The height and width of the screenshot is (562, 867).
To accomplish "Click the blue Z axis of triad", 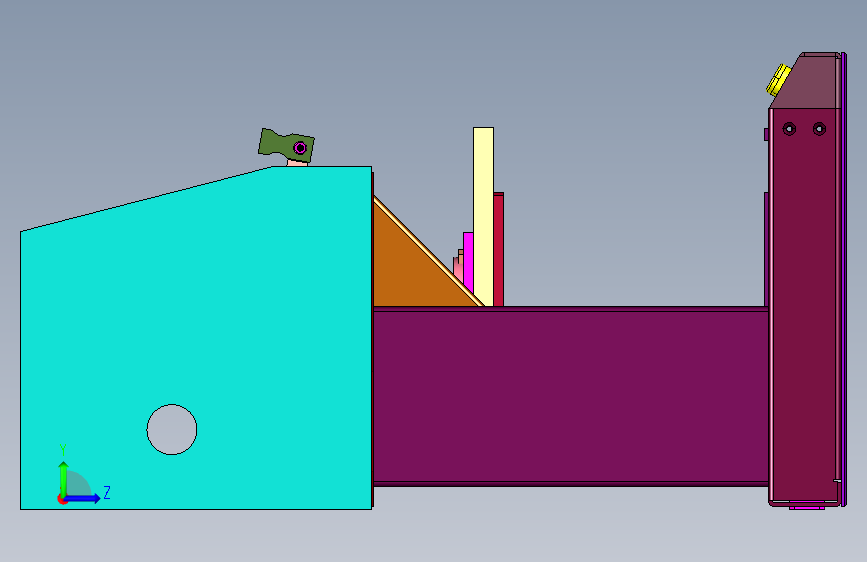I will [x=83, y=498].
